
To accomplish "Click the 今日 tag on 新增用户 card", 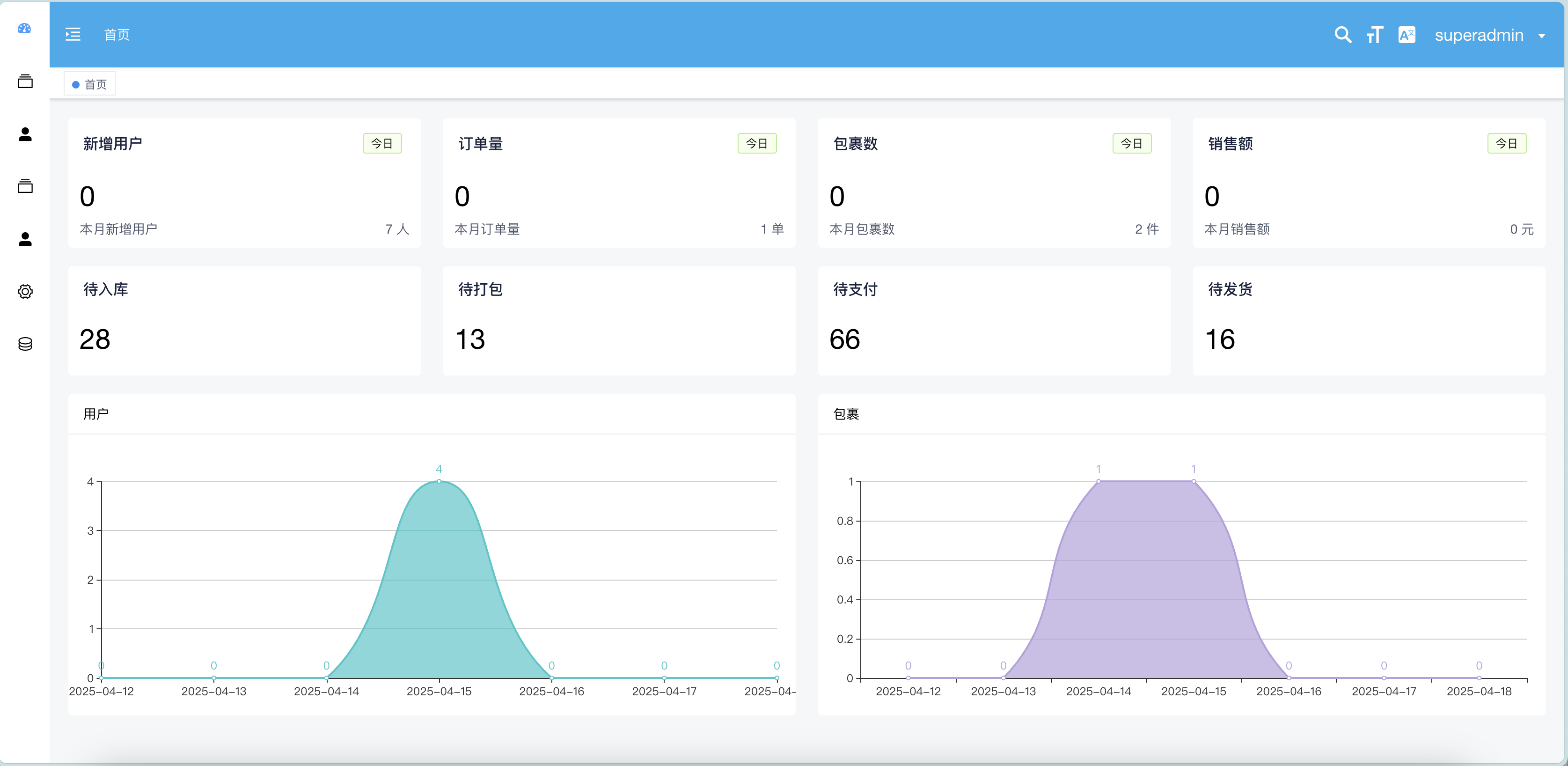I will [x=381, y=143].
